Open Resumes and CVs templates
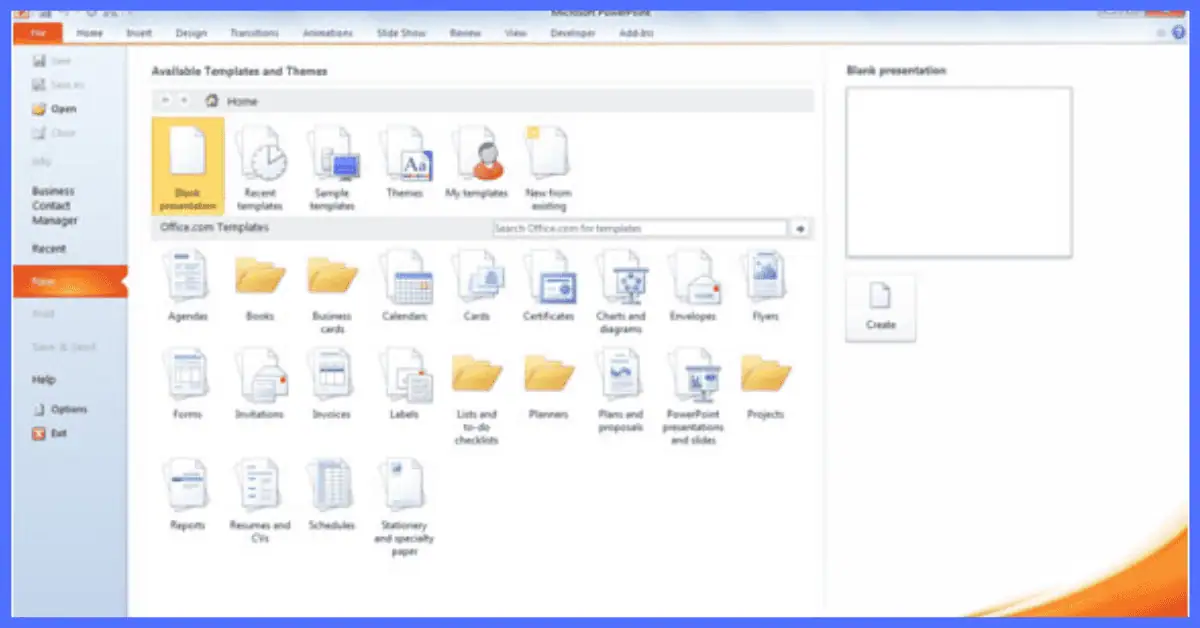This screenshot has width=1200, height=628. 260,501
